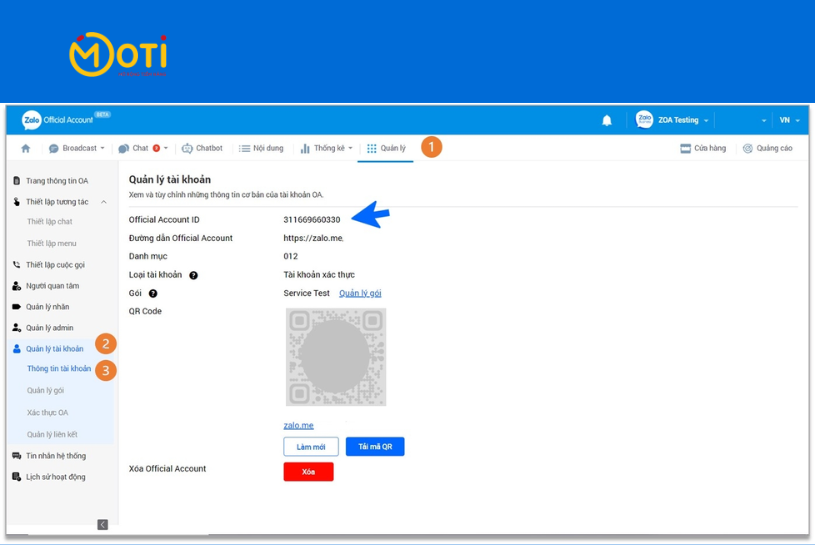815x545 pixels.
Task: Click the red Xóa button
Action: point(308,472)
